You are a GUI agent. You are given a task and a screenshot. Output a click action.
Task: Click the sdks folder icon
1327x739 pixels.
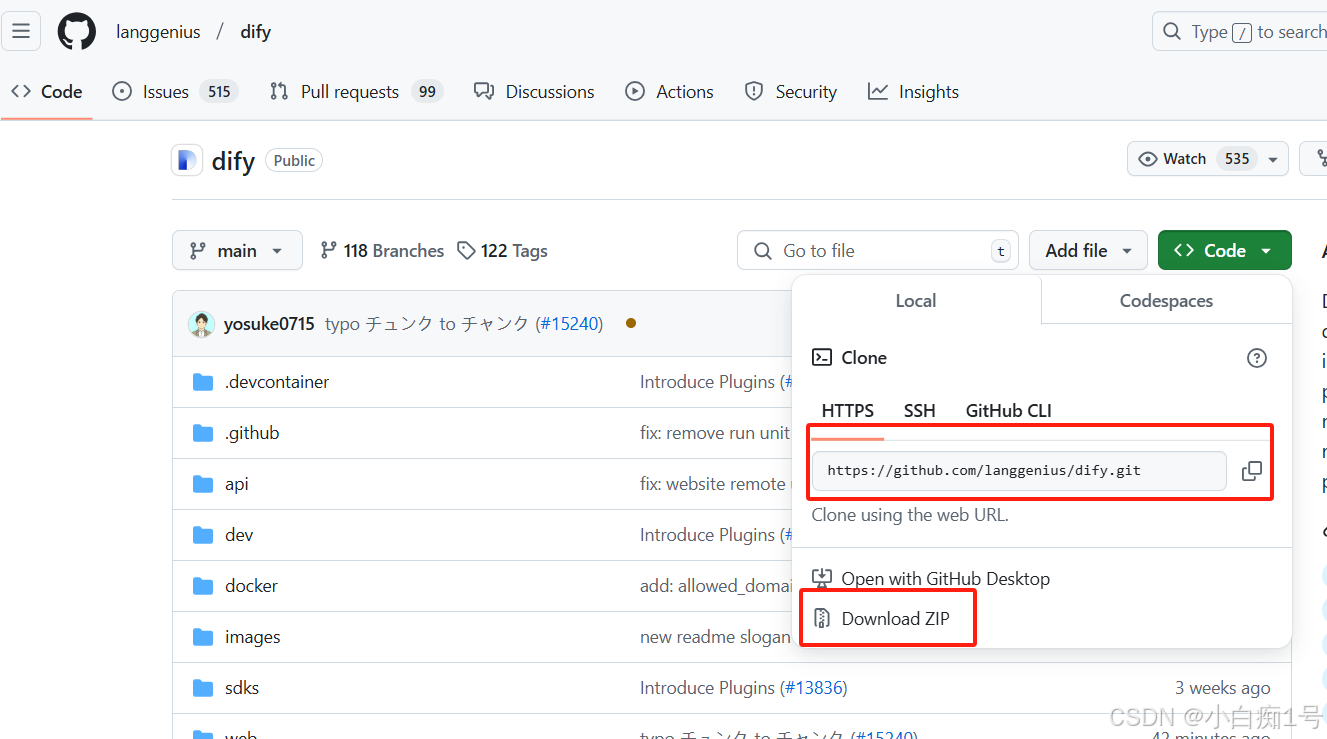(203, 688)
